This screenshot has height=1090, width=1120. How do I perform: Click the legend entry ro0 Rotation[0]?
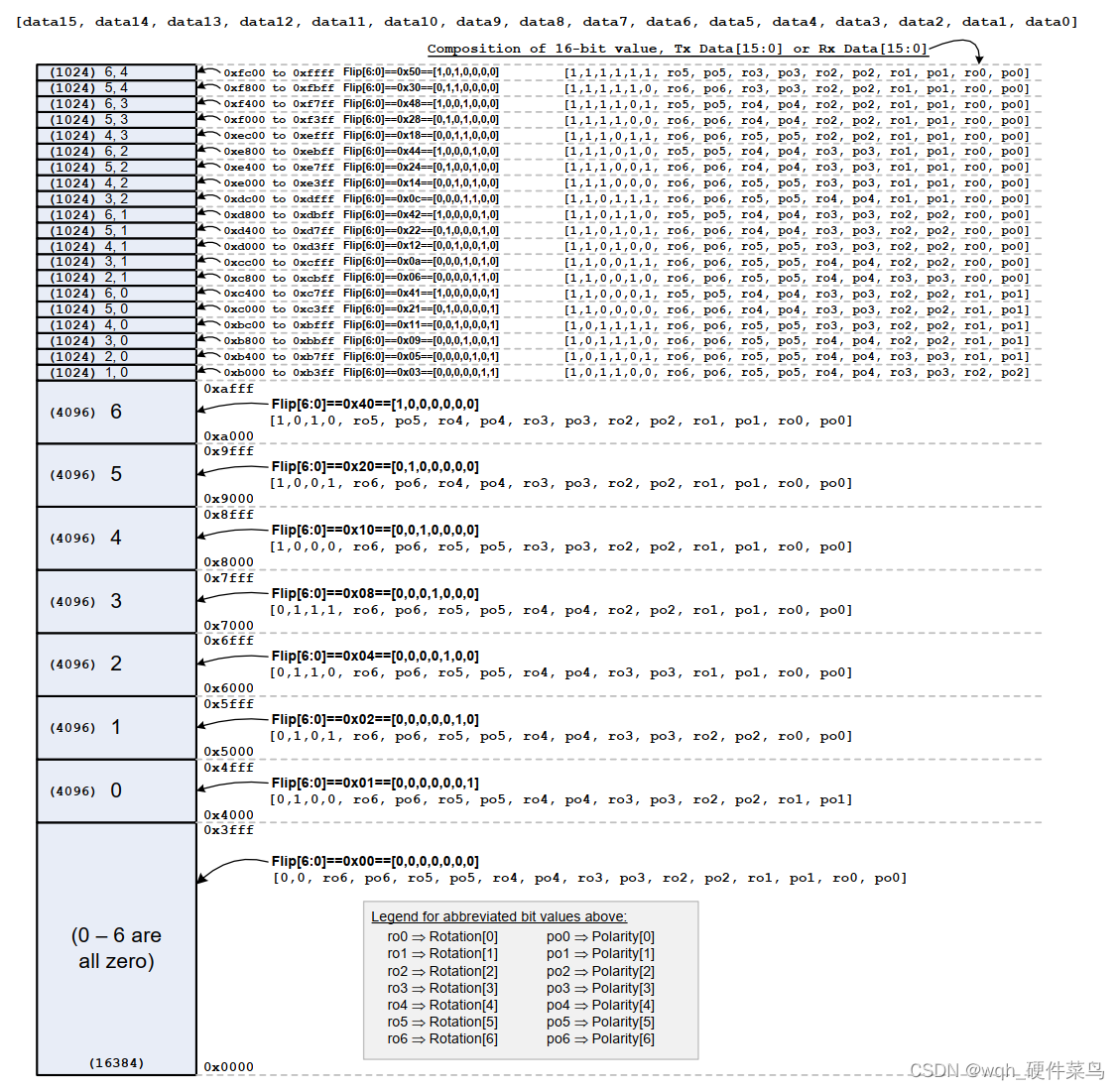(442, 935)
